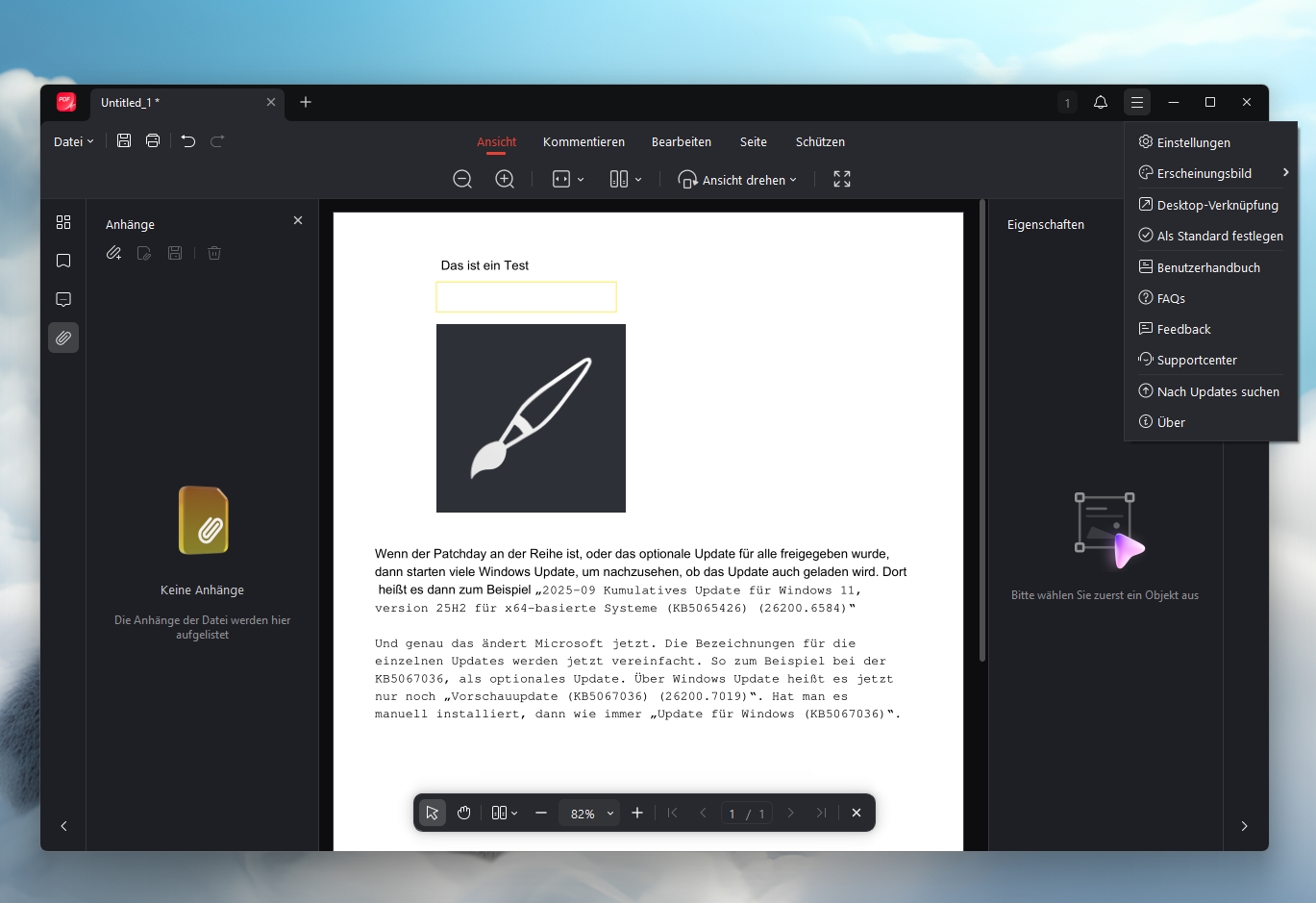Switch to the Kommentieren tab
The height and width of the screenshot is (903, 1316).
tap(584, 141)
